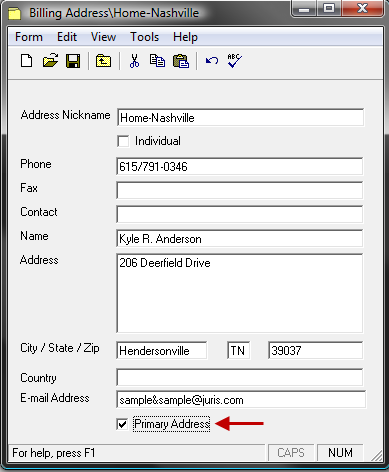
Task: Click the empty Fax field
Action: pos(240,190)
